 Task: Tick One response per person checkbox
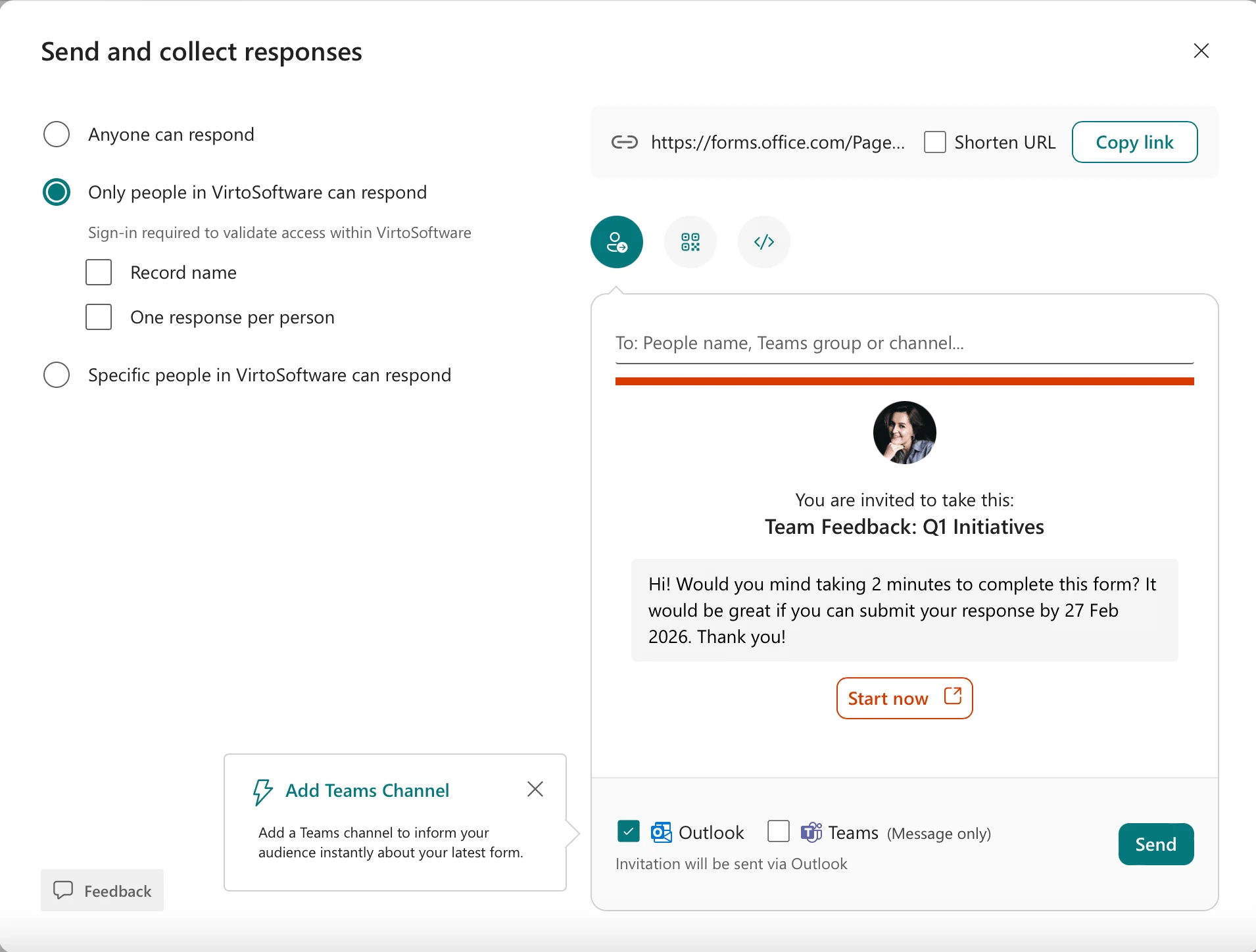click(x=99, y=317)
